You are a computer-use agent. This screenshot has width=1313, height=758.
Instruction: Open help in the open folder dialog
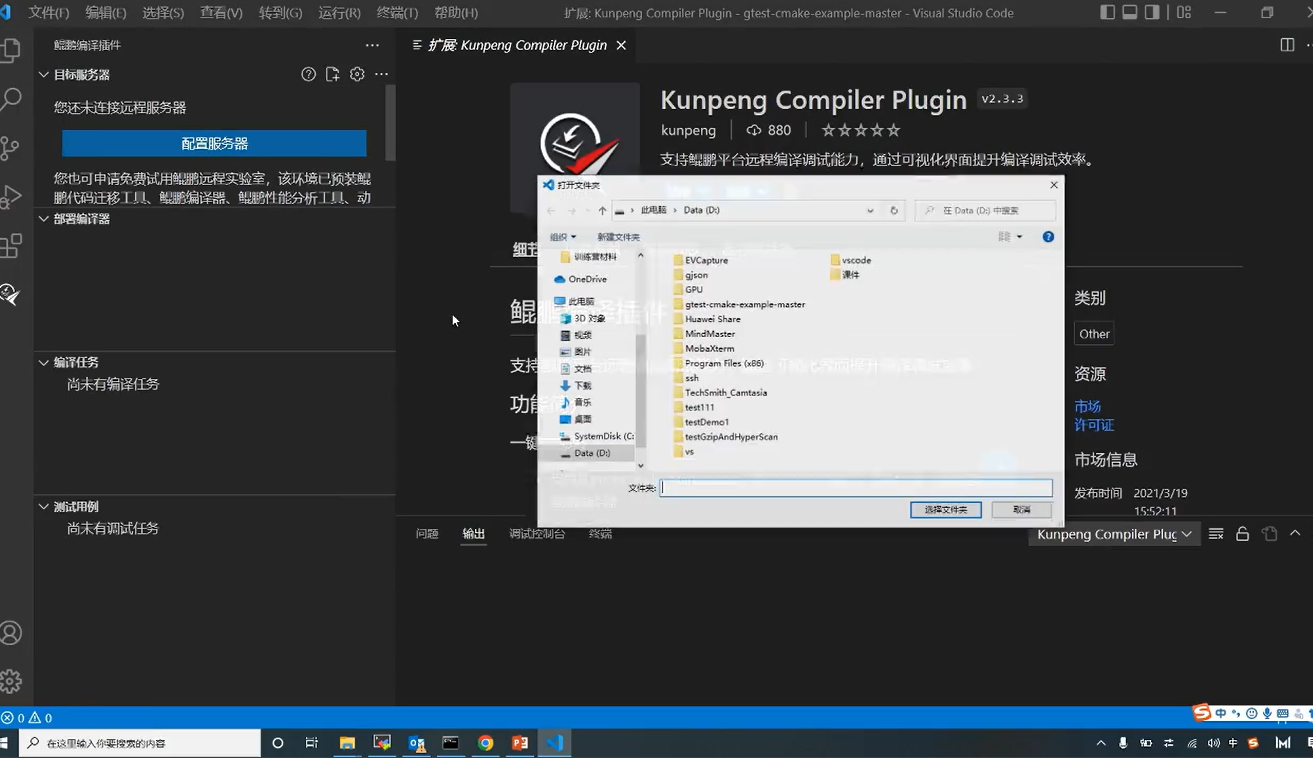tap(1048, 237)
